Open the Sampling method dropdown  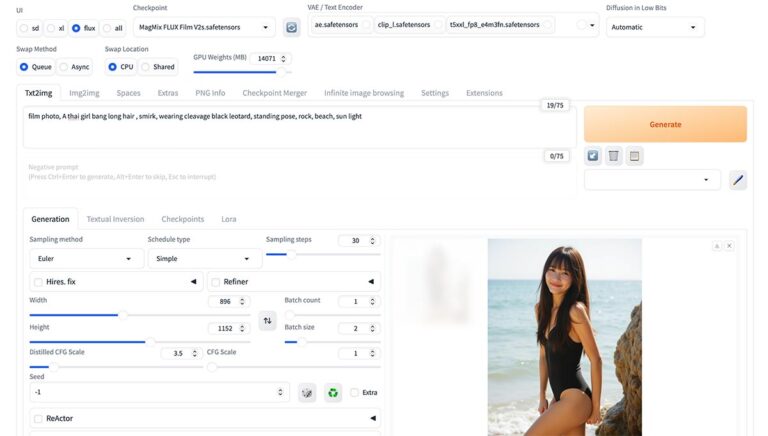(x=85, y=258)
